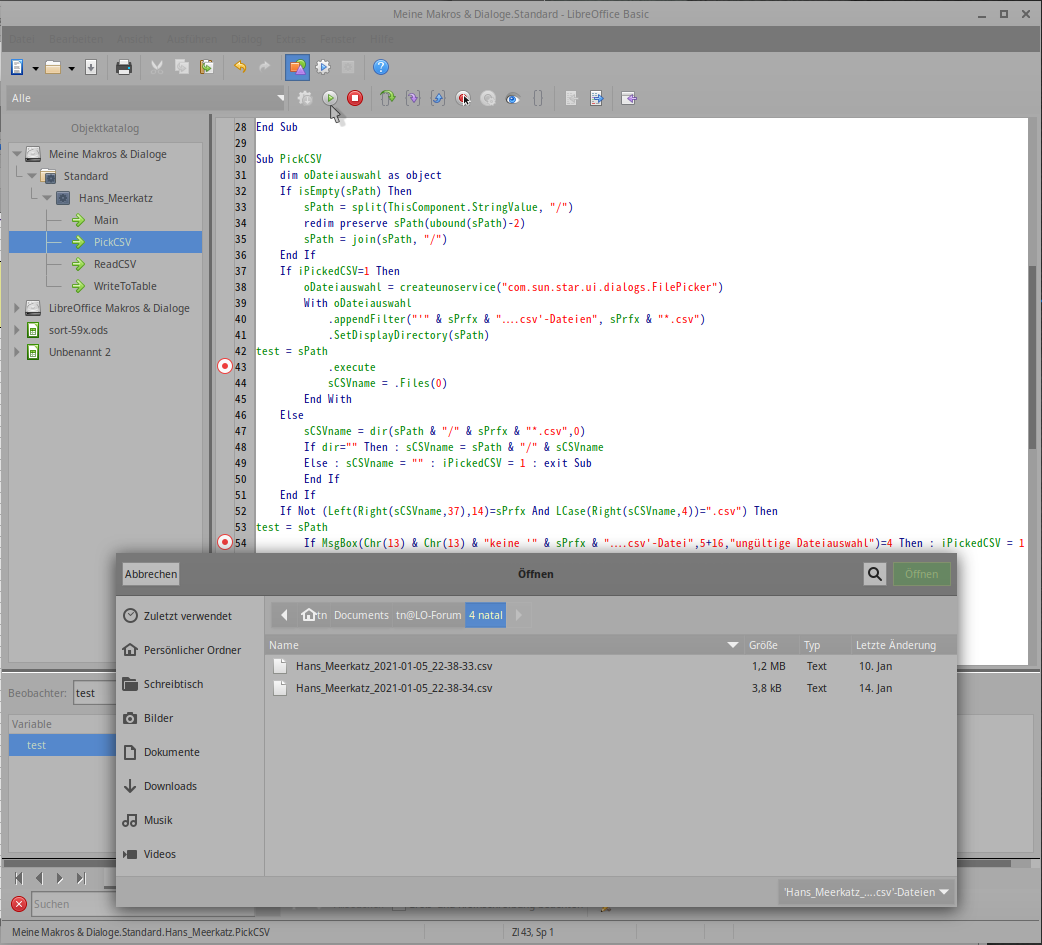Go to tn@LO-Forum in the path bar
The height and width of the screenshot is (945, 1042).
429,615
